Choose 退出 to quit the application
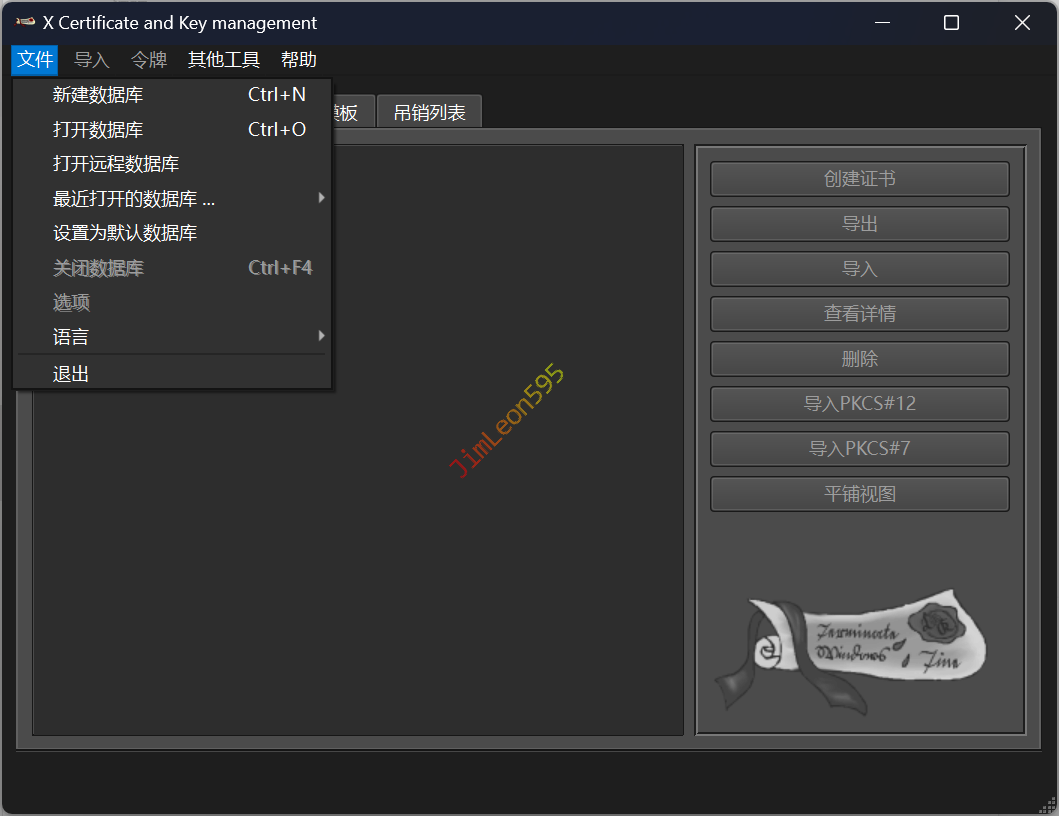 [x=71, y=374]
